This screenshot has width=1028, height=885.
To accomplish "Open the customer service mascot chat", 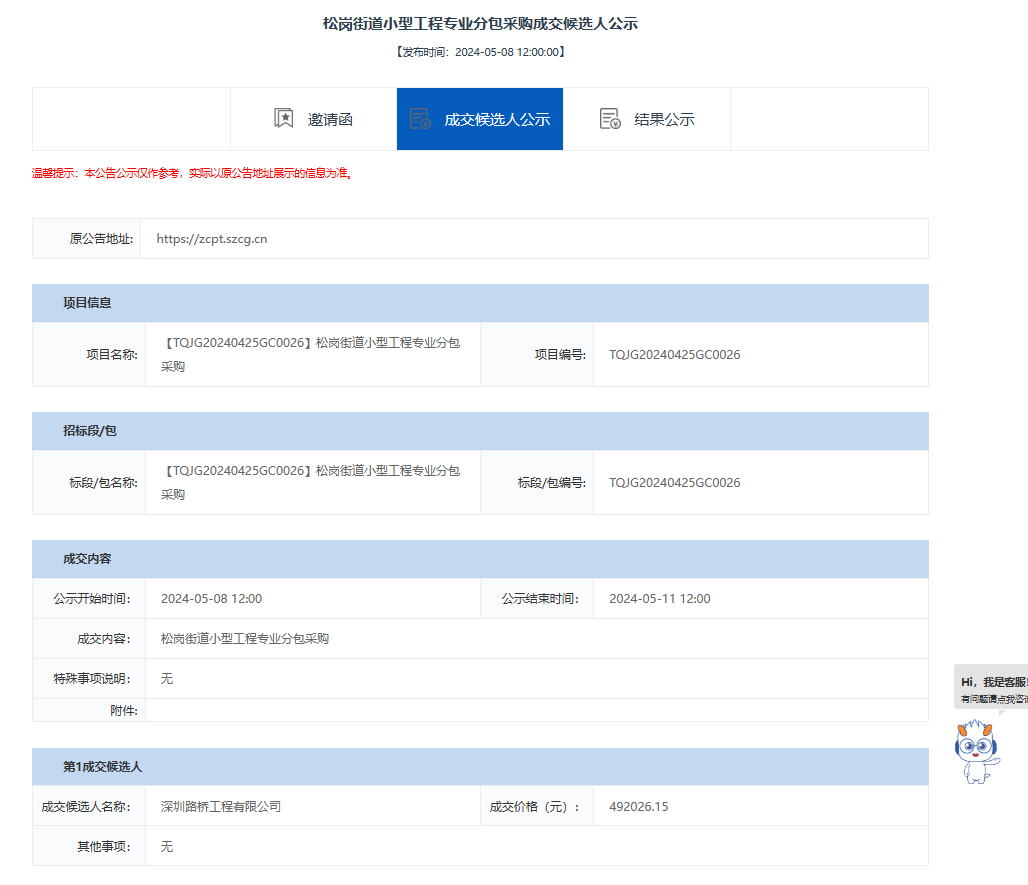I will 977,750.
